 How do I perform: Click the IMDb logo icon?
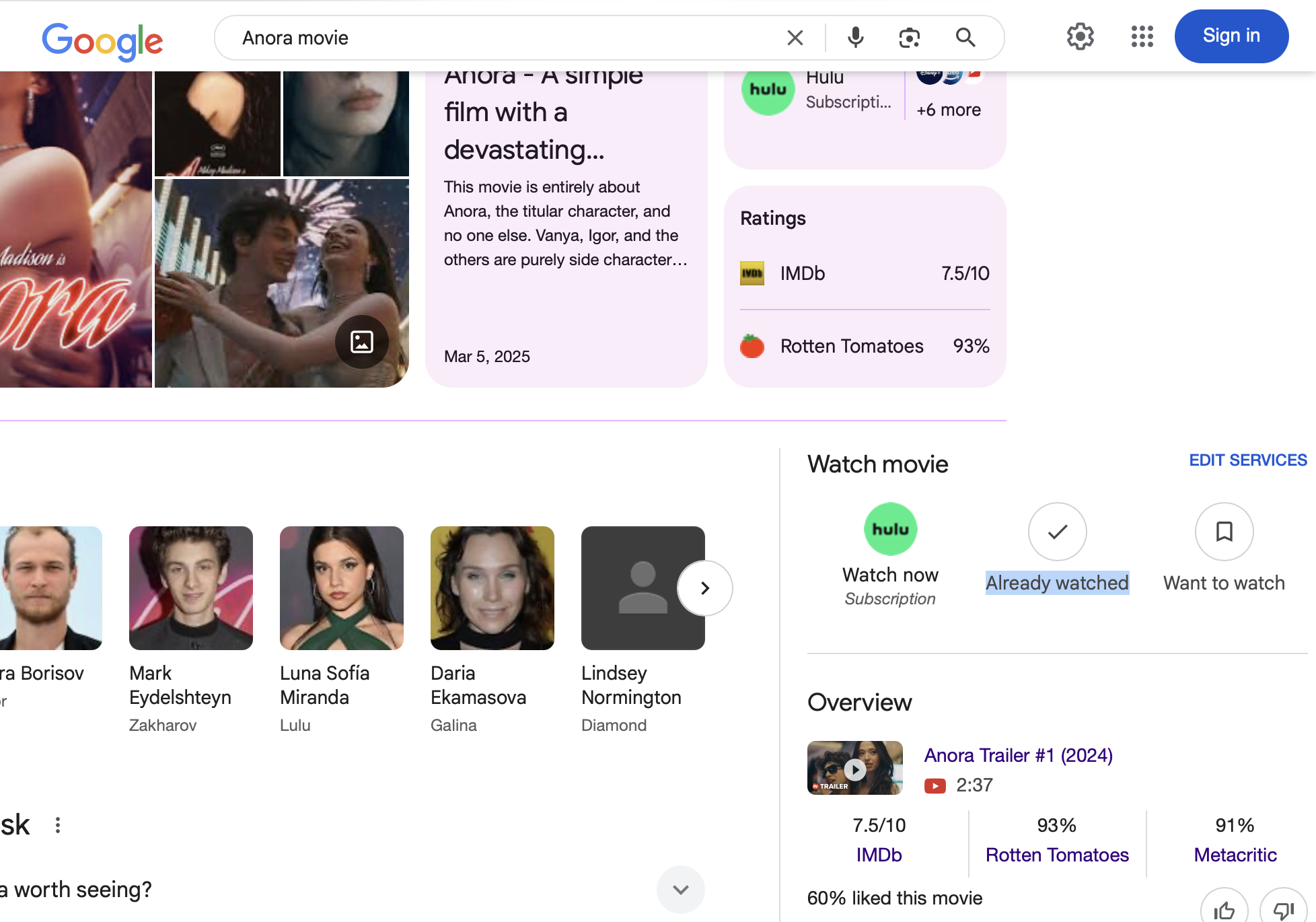(752, 273)
